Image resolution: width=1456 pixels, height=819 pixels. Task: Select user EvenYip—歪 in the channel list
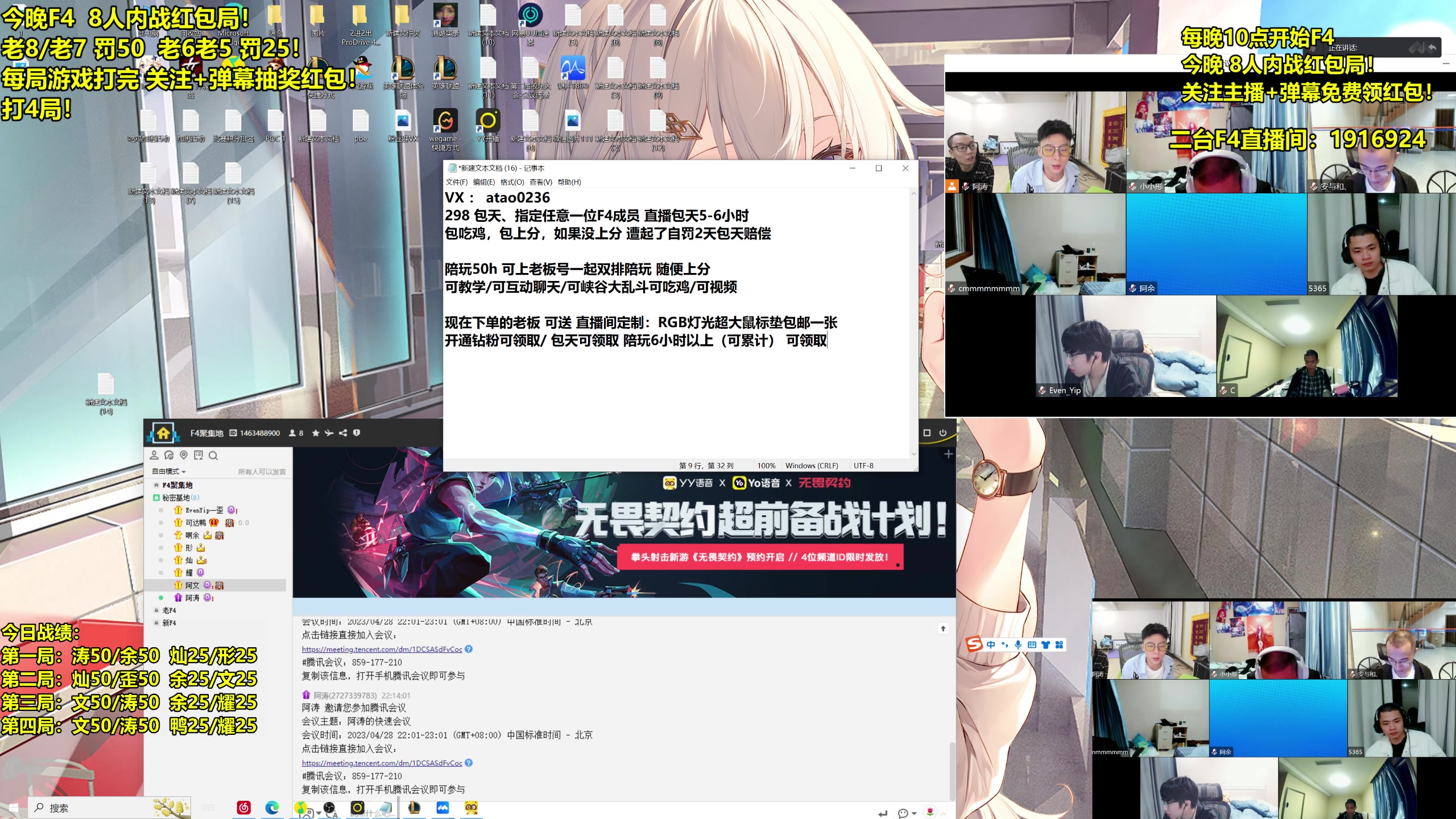[x=204, y=510]
